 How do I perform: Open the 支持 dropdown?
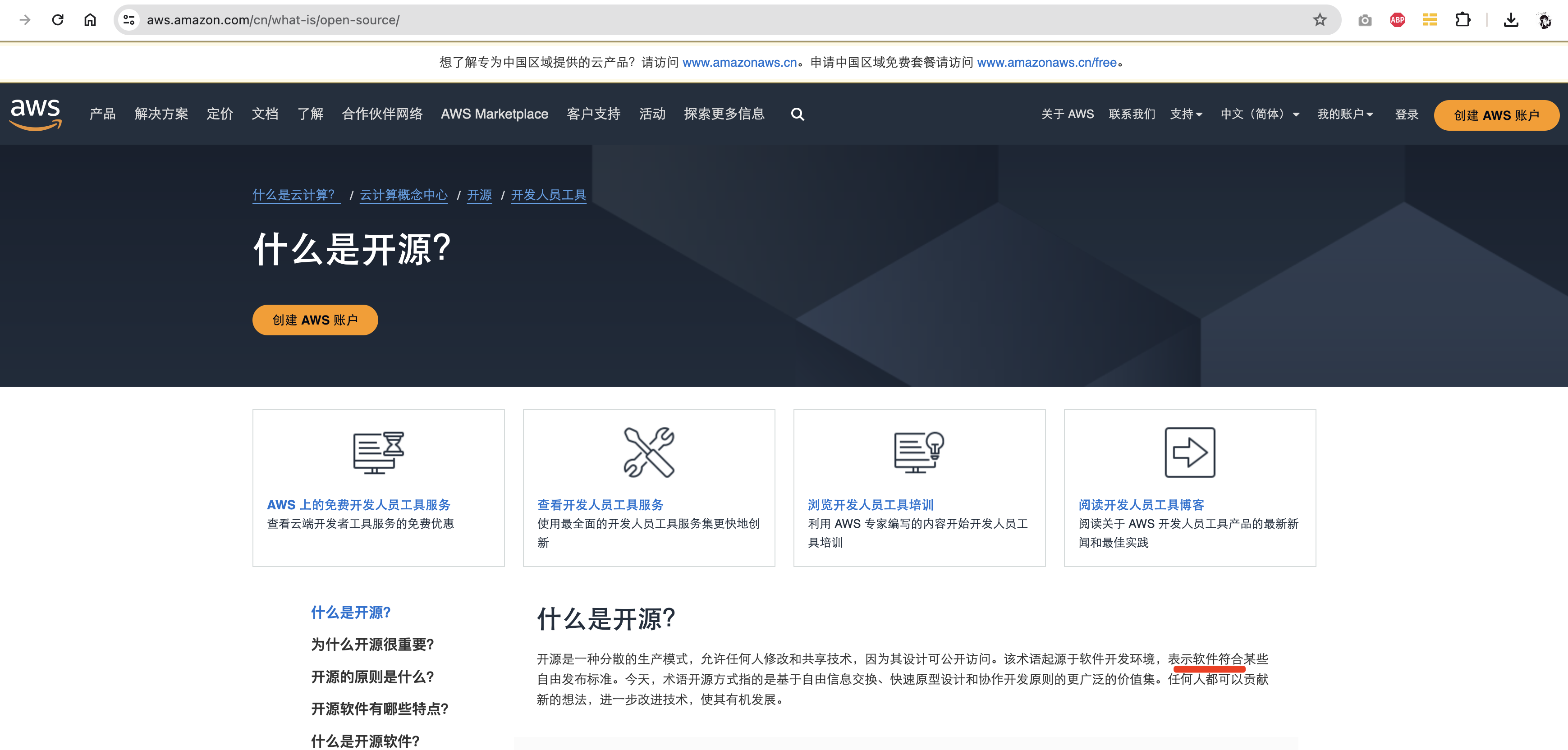point(1186,114)
